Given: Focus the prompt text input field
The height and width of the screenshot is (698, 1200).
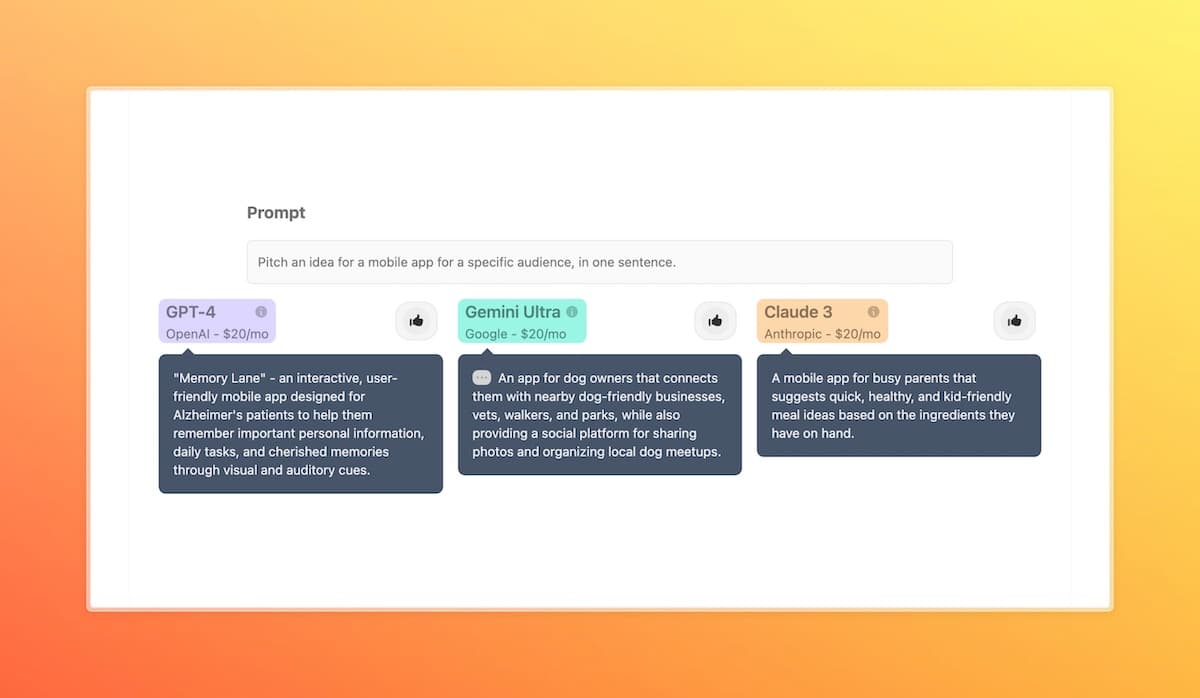Looking at the screenshot, I should point(599,262).
